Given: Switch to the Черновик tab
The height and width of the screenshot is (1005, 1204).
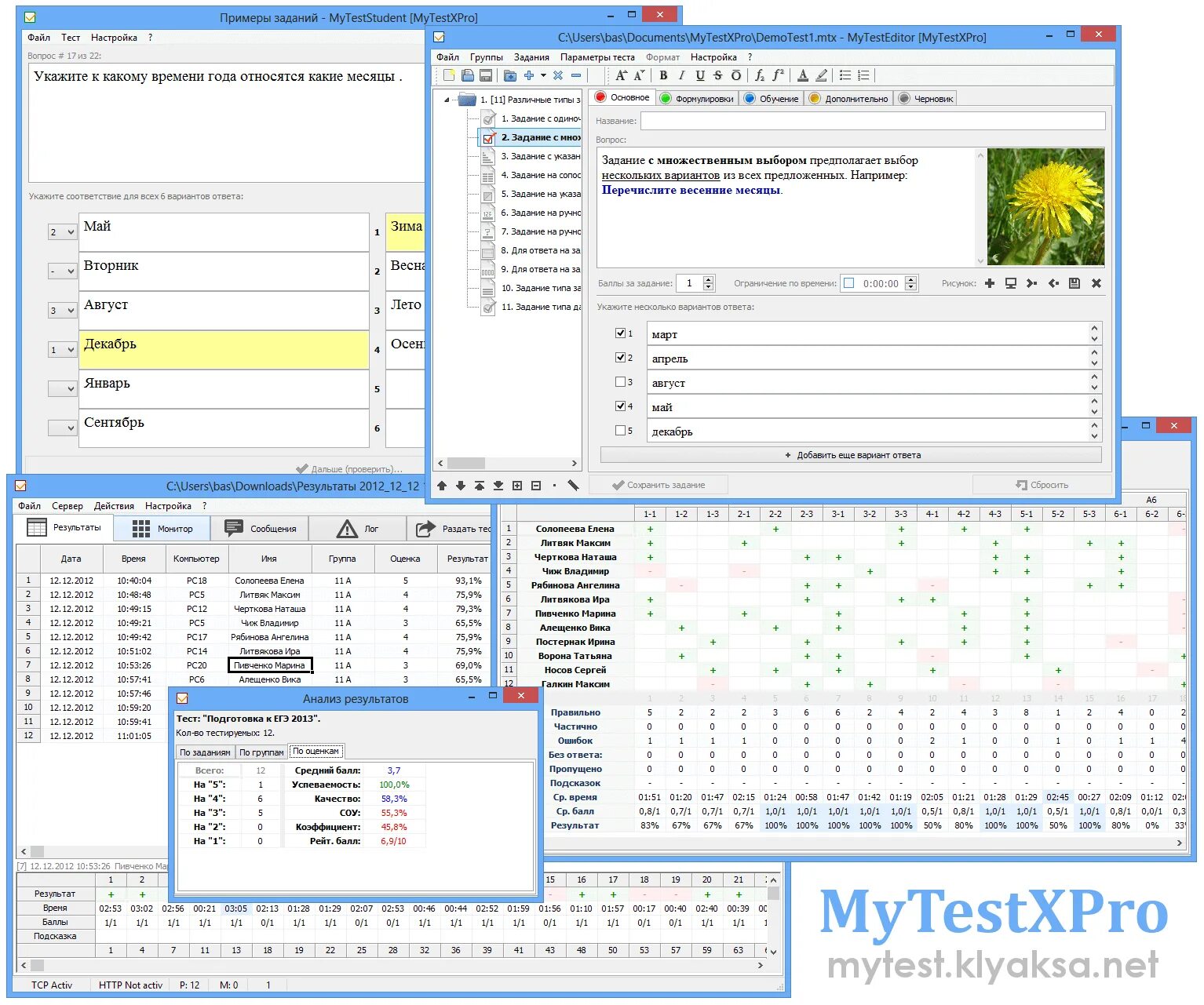Looking at the screenshot, I should coord(926,99).
